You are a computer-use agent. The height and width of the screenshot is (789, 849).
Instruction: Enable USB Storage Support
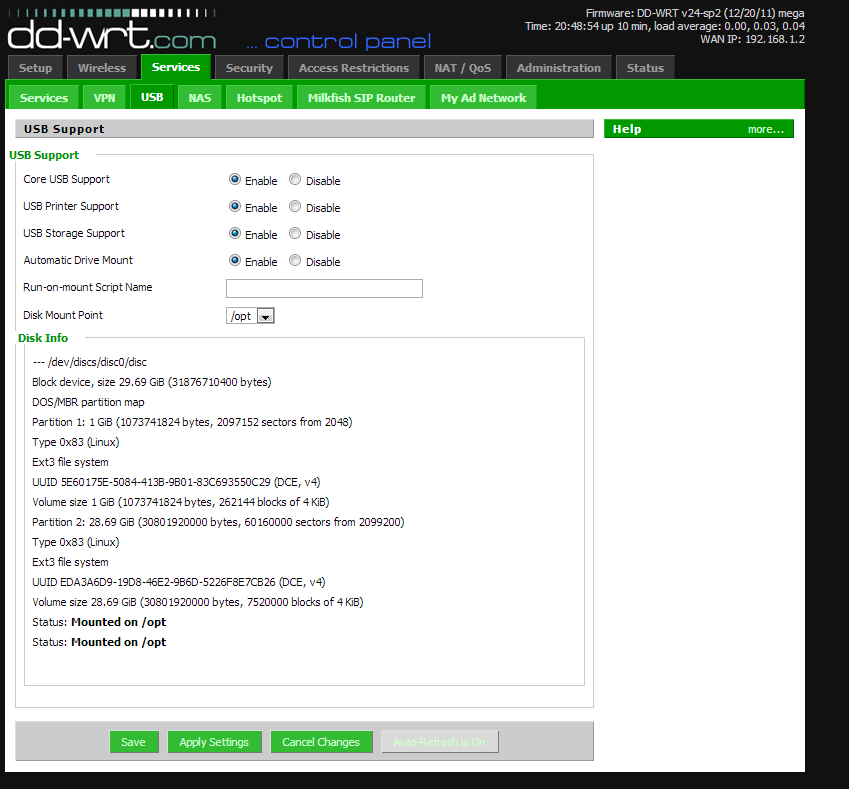234,233
